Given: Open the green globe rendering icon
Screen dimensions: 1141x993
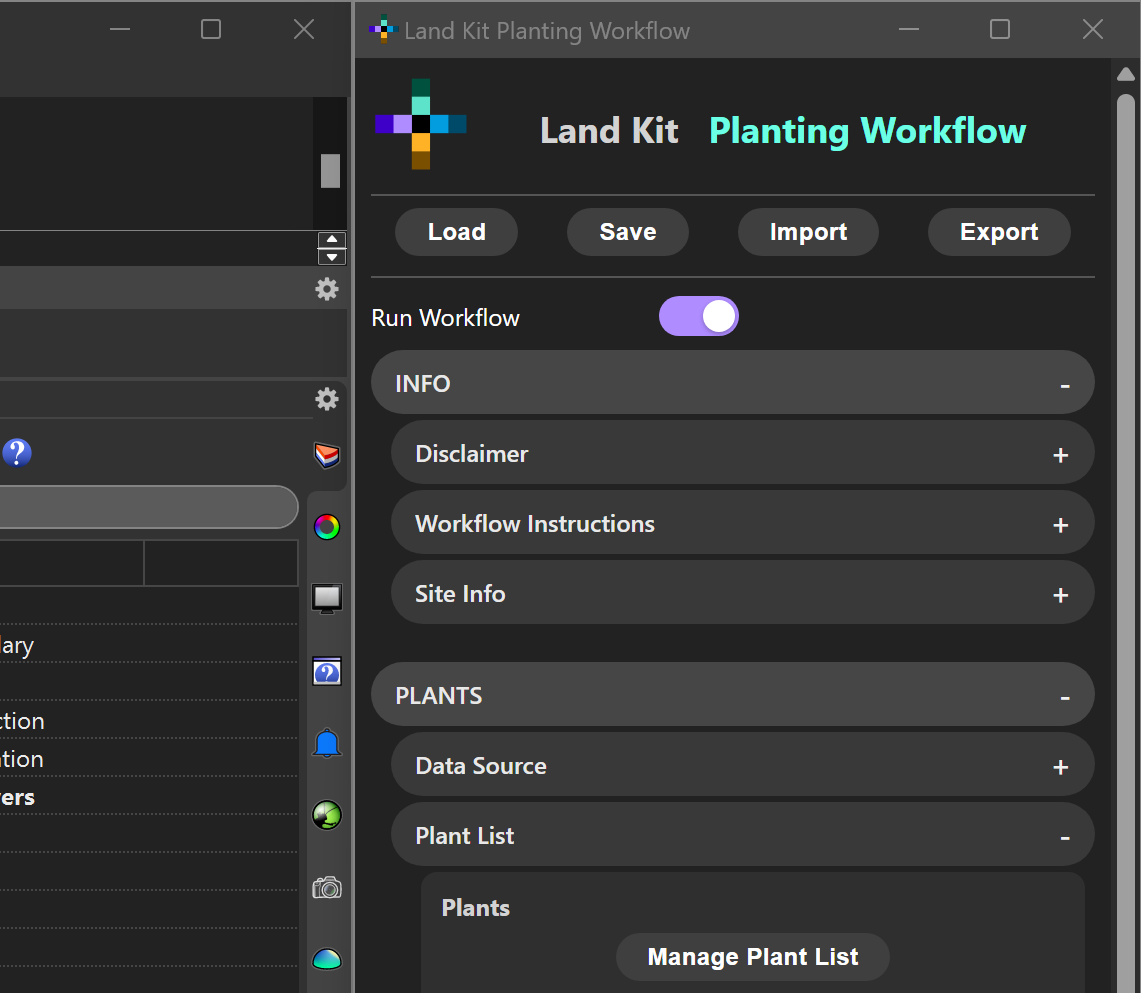Looking at the screenshot, I should pyautogui.click(x=327, y=815).
